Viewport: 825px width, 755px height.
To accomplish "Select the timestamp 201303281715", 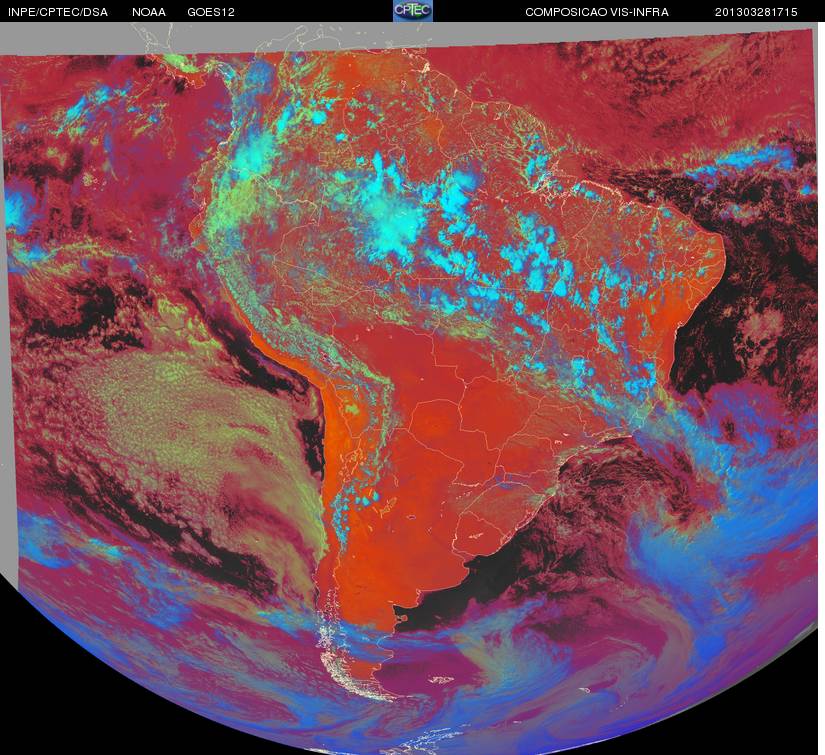I will coord(756,12).
